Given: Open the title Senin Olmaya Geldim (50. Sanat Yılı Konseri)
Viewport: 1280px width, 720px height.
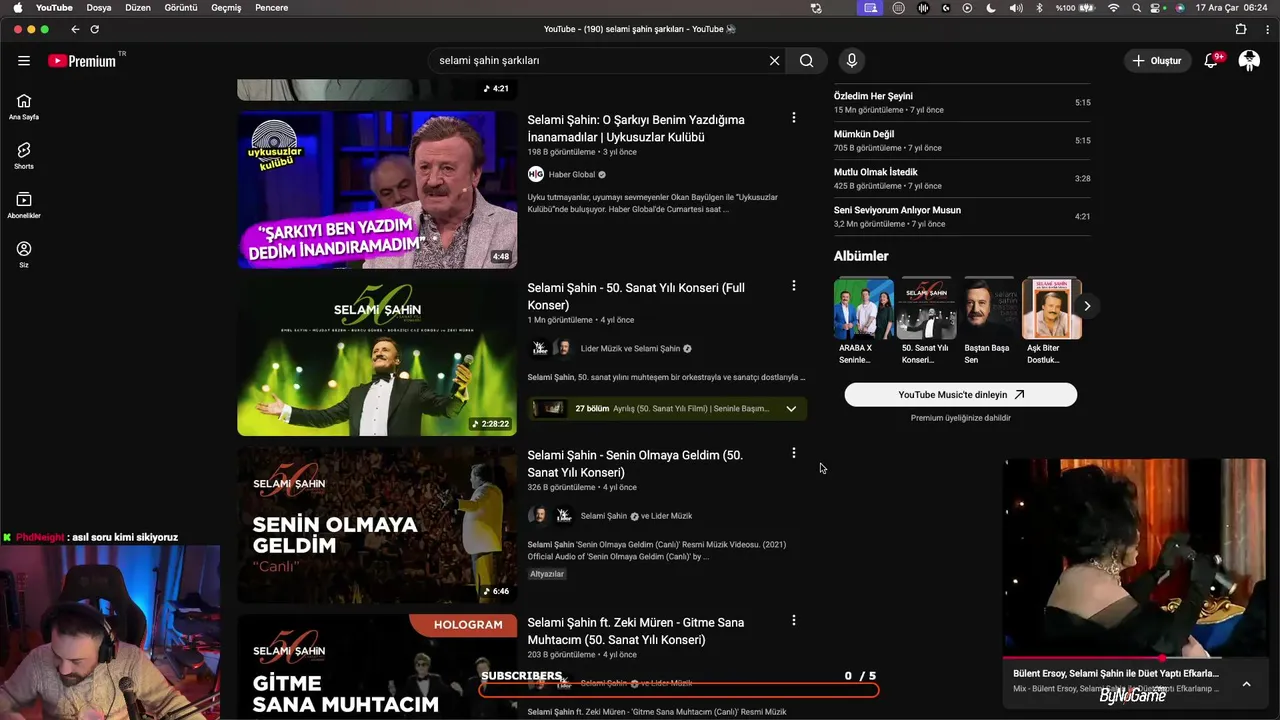Looking at the screenshot, I should pyautogui.click(x=635, y=464).
